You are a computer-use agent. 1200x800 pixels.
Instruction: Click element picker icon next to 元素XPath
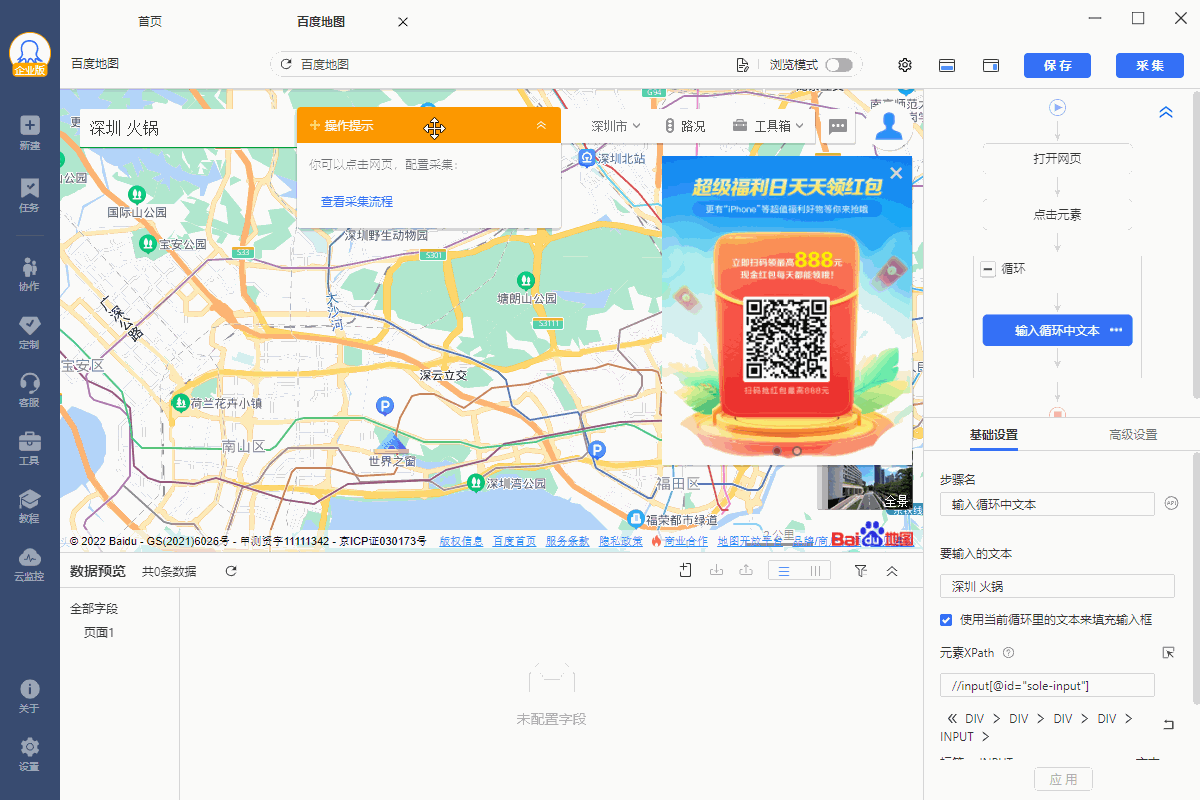pyautogui.click(x=1168, y=652)
